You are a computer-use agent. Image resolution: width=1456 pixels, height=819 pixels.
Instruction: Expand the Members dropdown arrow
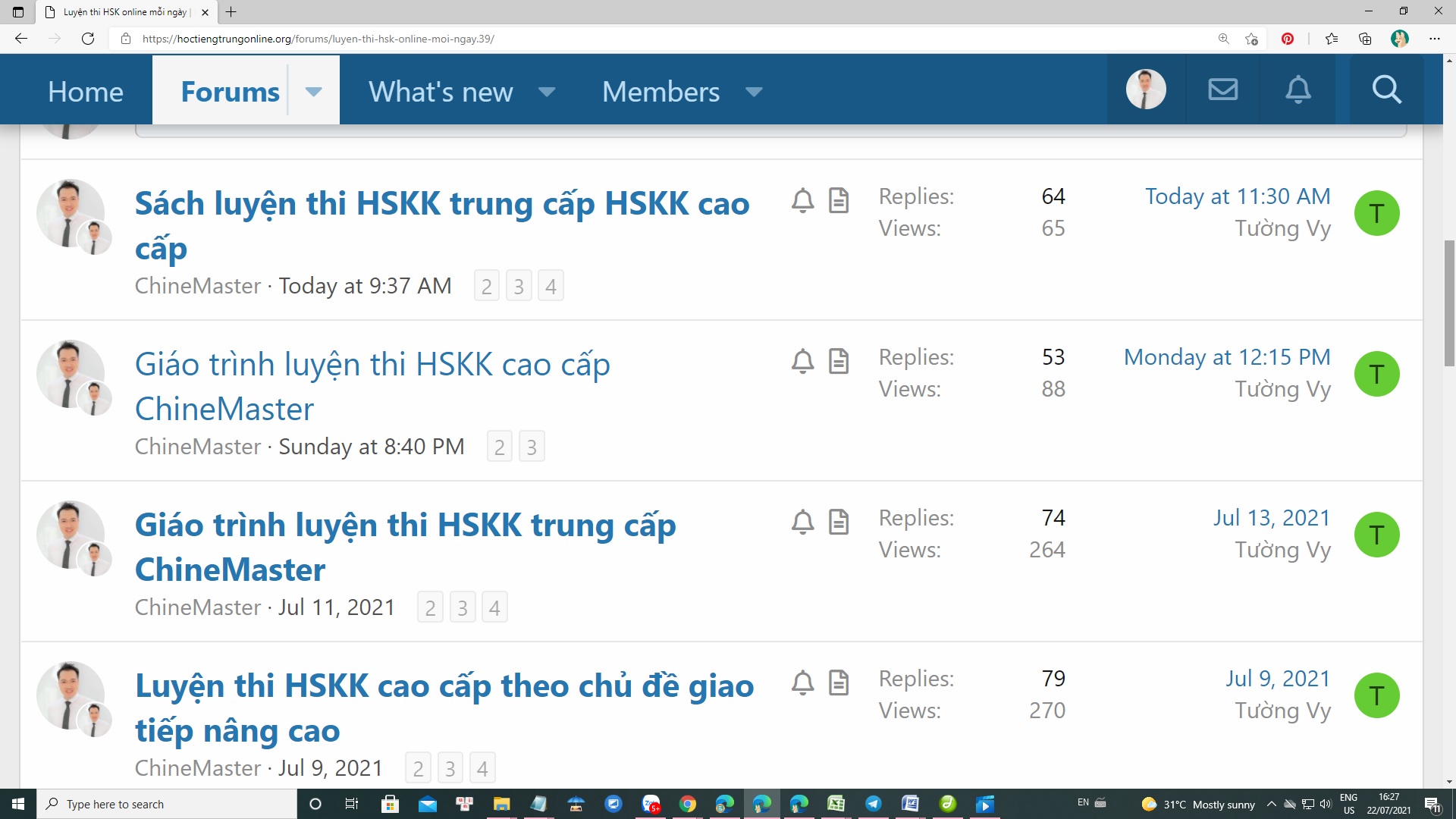click(x=753, y=92)
